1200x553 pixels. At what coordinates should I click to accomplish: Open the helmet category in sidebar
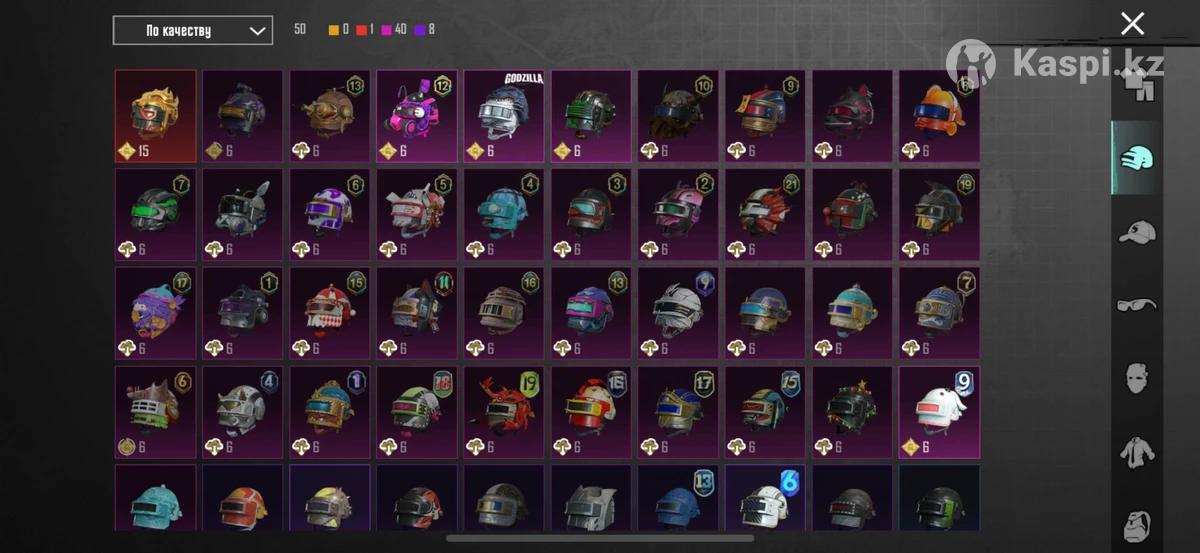click(1136, 158)
